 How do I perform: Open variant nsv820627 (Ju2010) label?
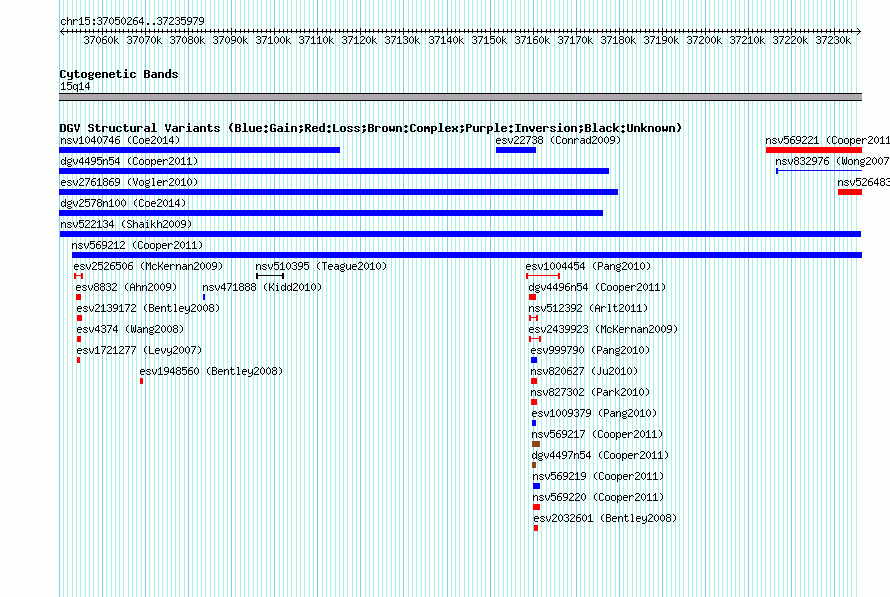[585, 371]
